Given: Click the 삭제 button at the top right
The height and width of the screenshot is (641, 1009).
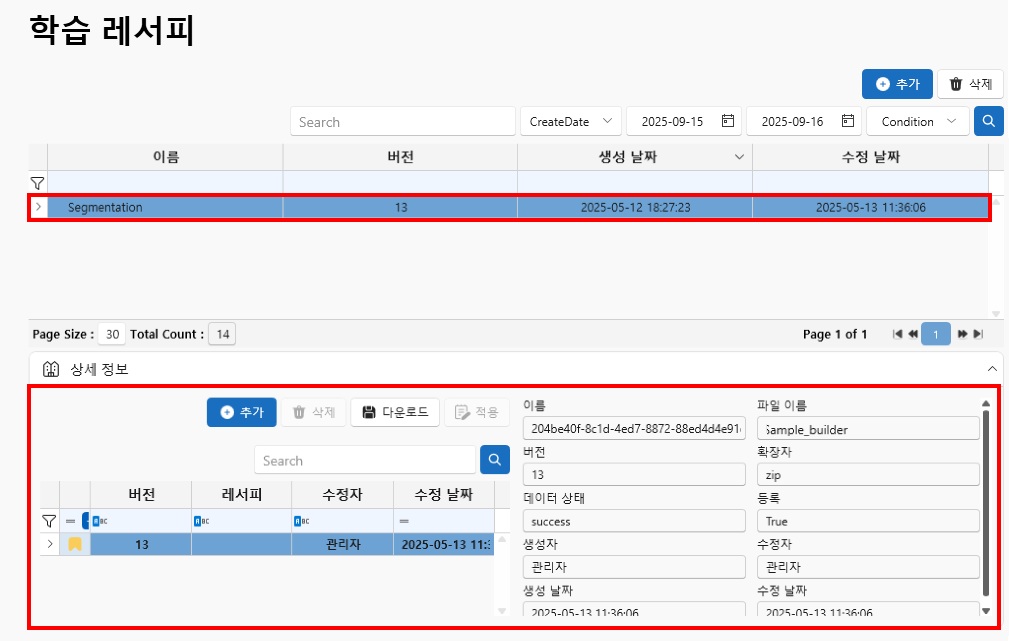Looking at the screenshot, I should coord(970,84).
